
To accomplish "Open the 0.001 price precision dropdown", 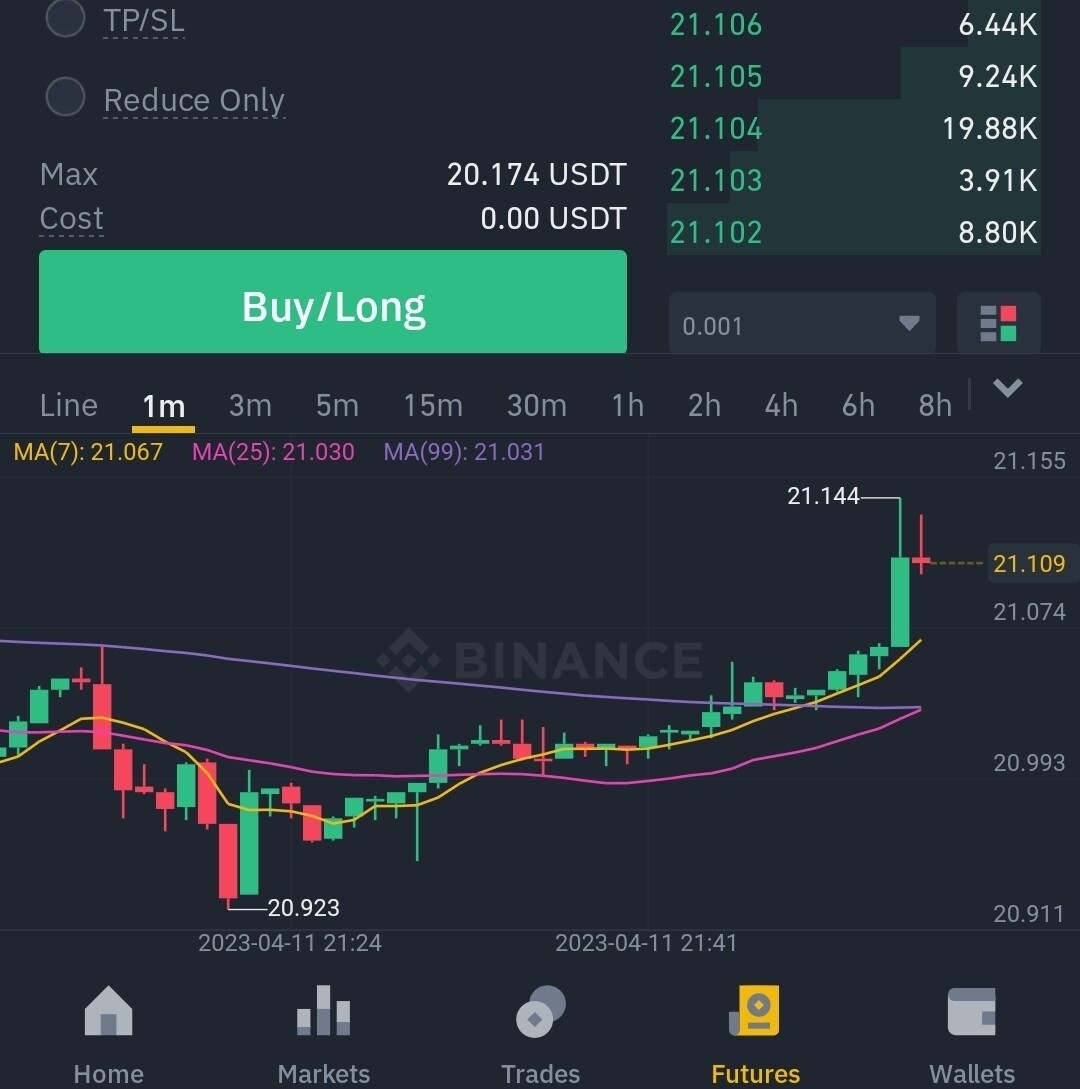I will coord(801,325).
